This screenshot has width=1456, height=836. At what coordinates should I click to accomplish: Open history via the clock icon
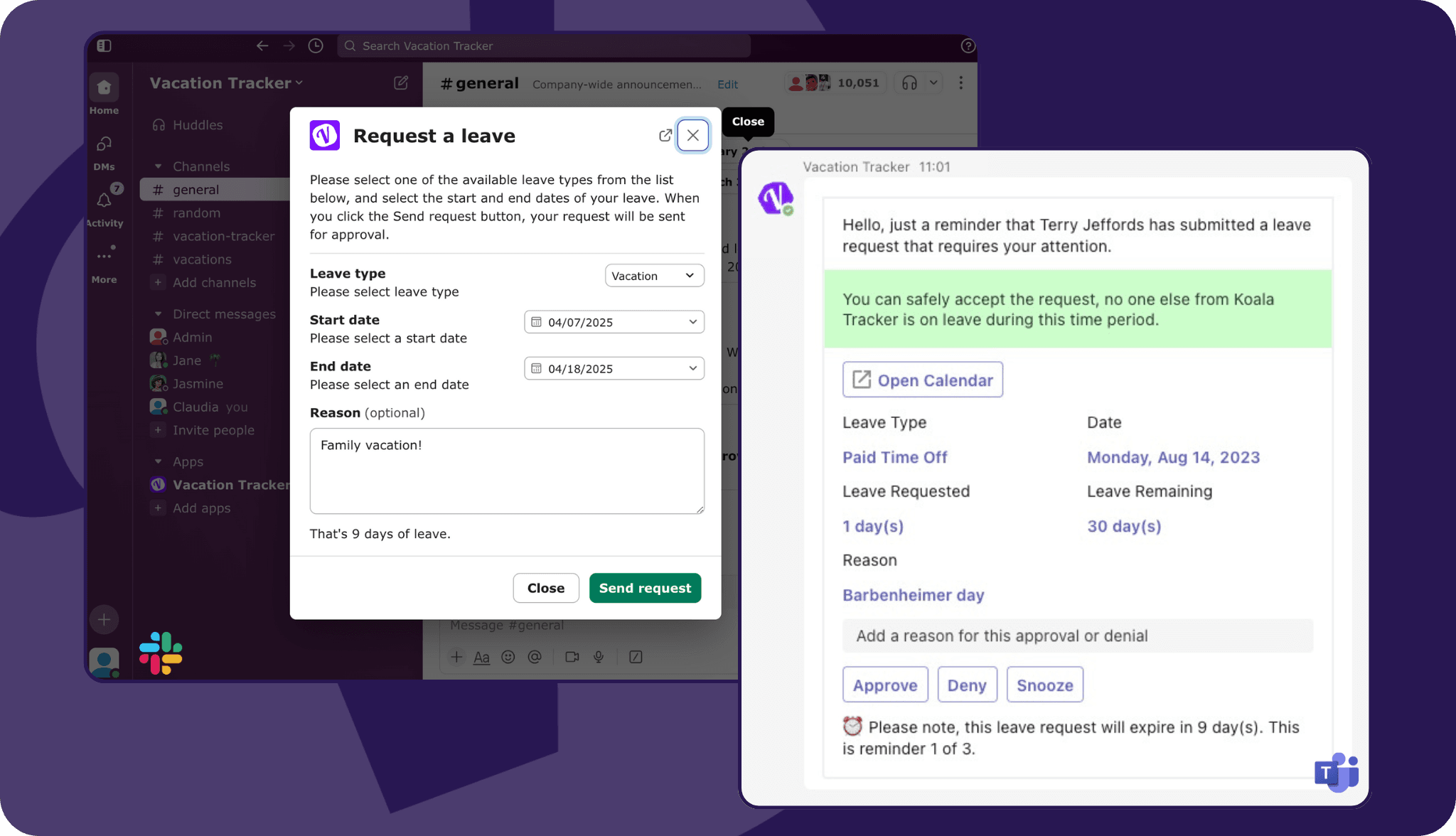316,45
